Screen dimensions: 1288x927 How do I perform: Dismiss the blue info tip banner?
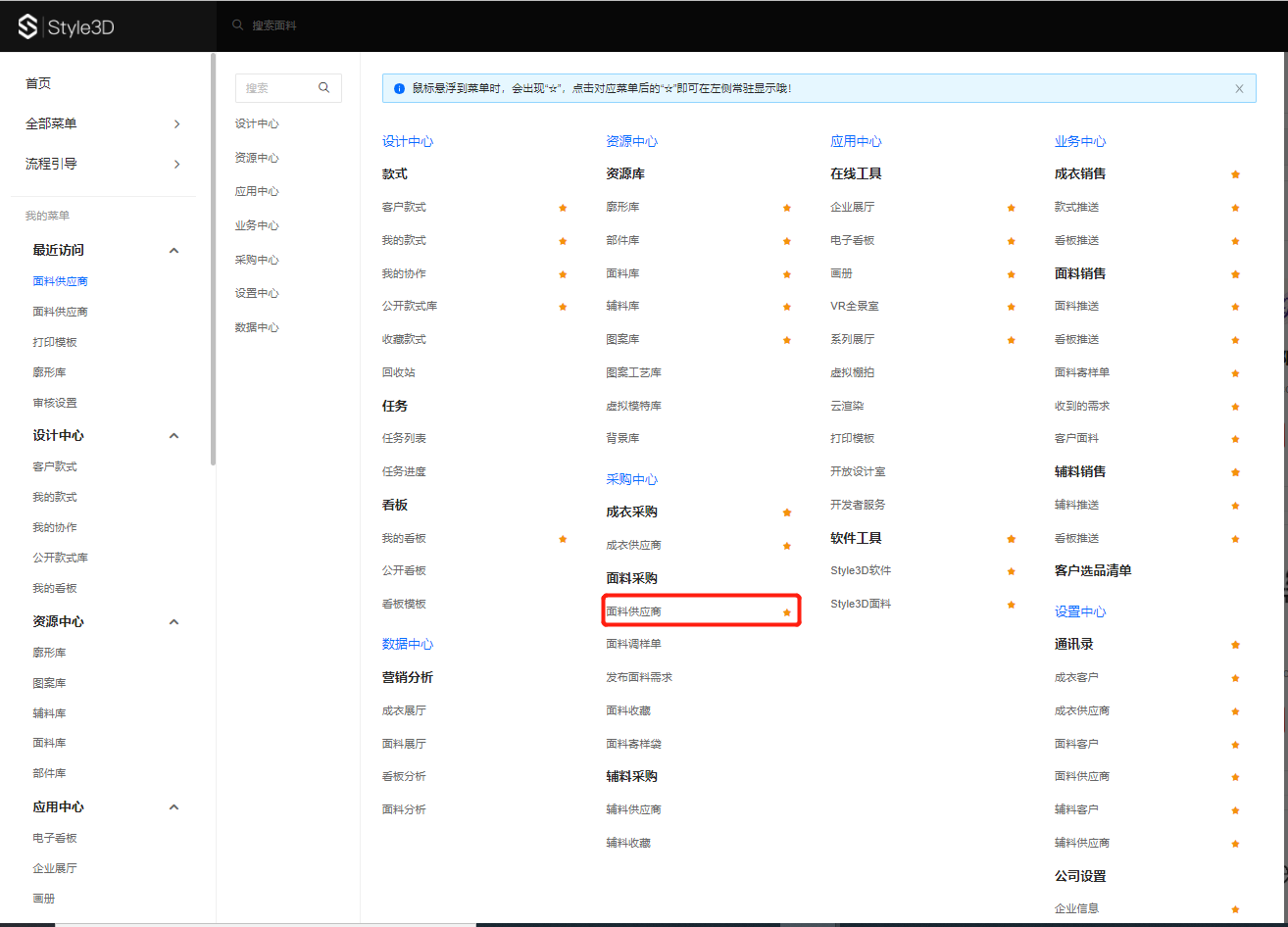1239,88
